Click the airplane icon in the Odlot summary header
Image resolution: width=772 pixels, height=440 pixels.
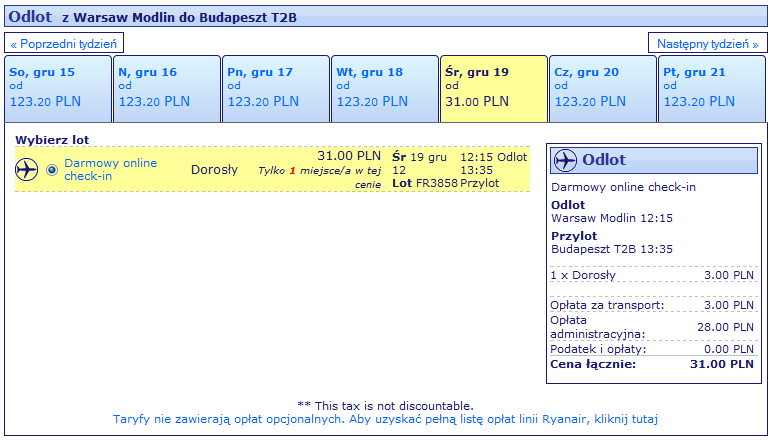pyautogui.click(x=564, y=160)
